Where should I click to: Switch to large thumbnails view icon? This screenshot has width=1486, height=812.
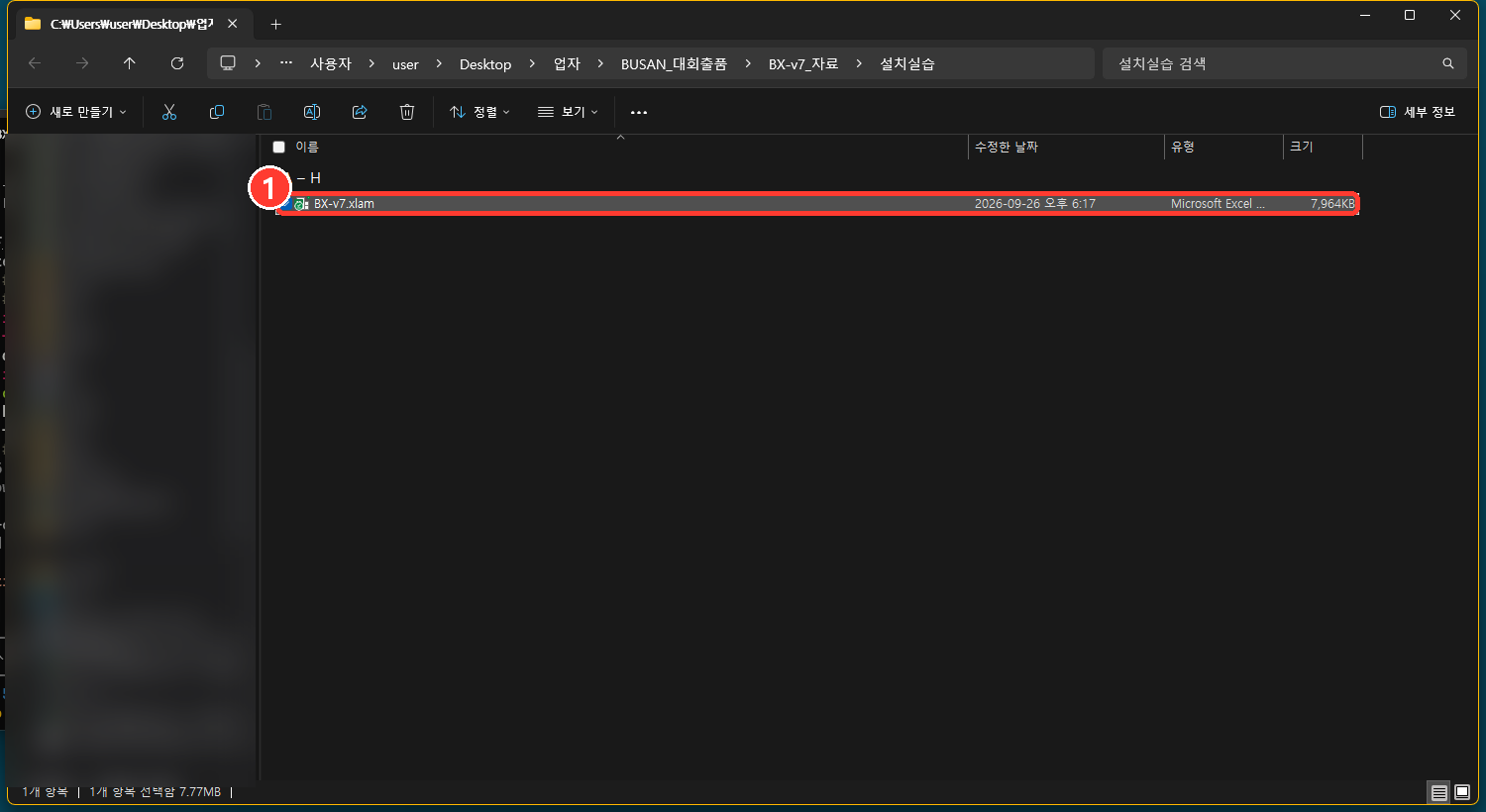click(x=1462, y=792)
